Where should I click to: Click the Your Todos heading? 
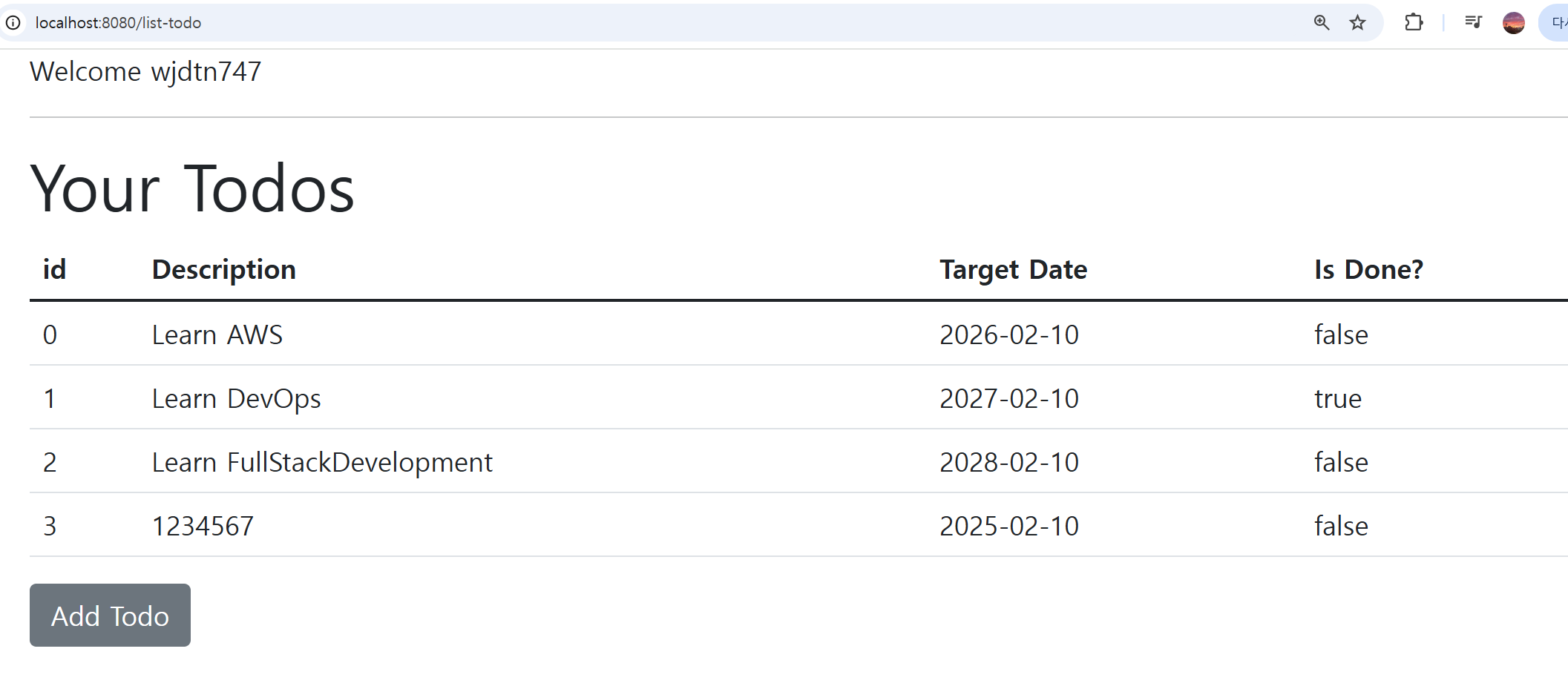click(x=192, y=189)
